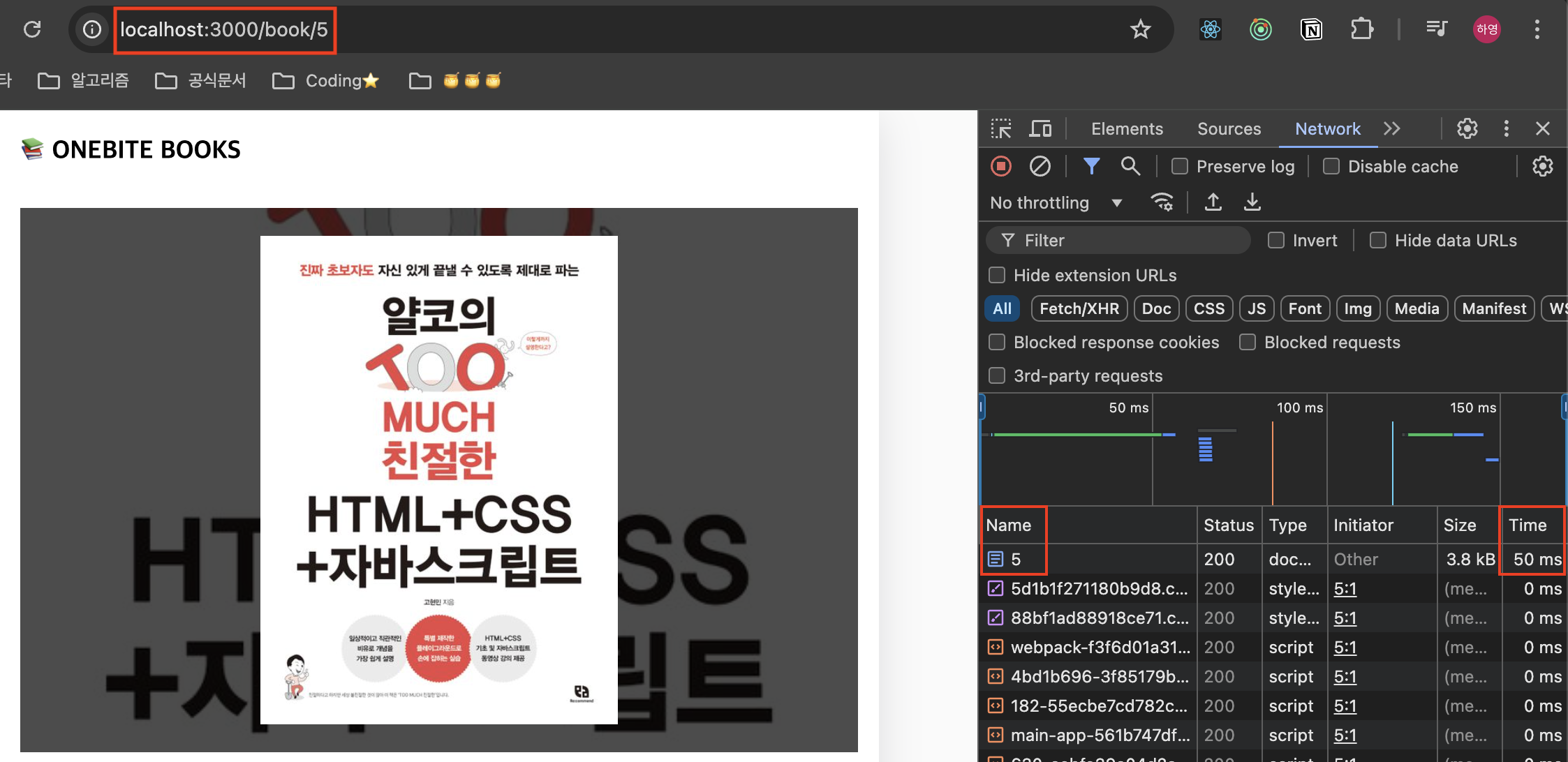This screenshot has width=1568, height=762.
Task: Open the No throttling dropdown
Action: pos(1056,203)
